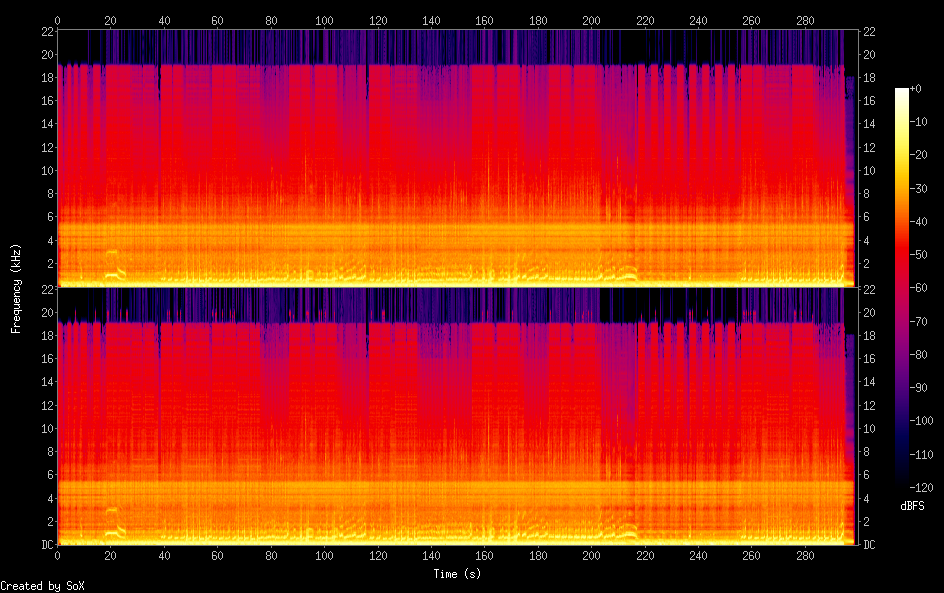The height and width of the screenshot is (593, 944).
Task: Click the 'dBFS' label under color scale
Action: pyautogui.click(x=912, y=506)
